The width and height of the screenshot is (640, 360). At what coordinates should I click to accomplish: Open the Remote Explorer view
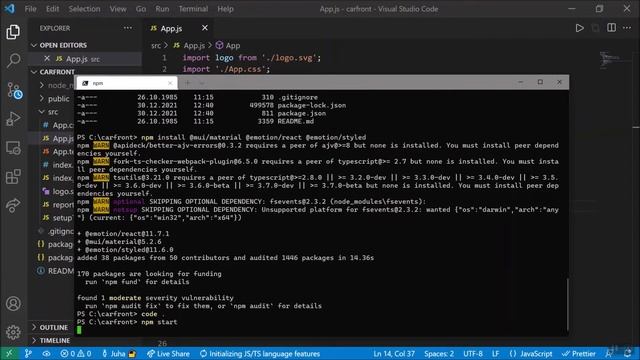click(x=13, y=148)
